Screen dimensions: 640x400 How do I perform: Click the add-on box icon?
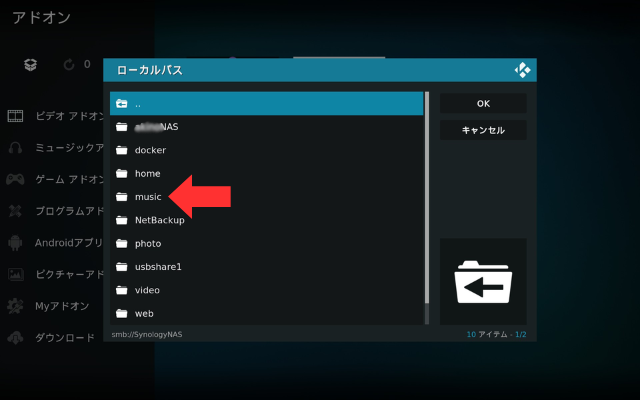click(x=31, y=64)
